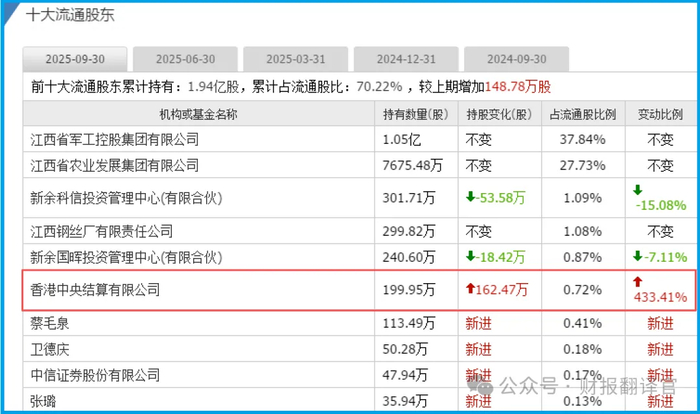
Task: Click 新余国晖投资管理中心(有限合伙) name
Action: click(x=126, y=257)
